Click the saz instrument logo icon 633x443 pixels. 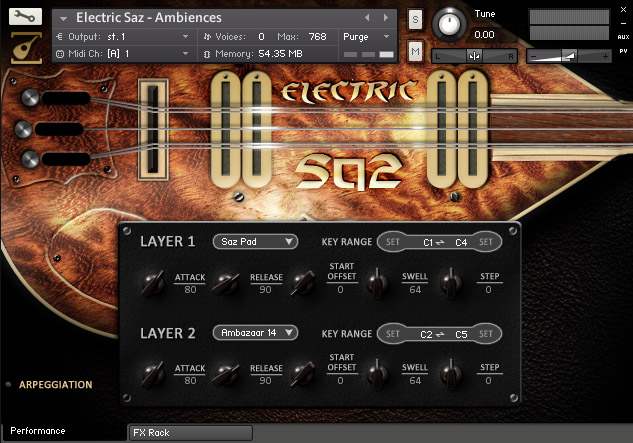(26, 48)
